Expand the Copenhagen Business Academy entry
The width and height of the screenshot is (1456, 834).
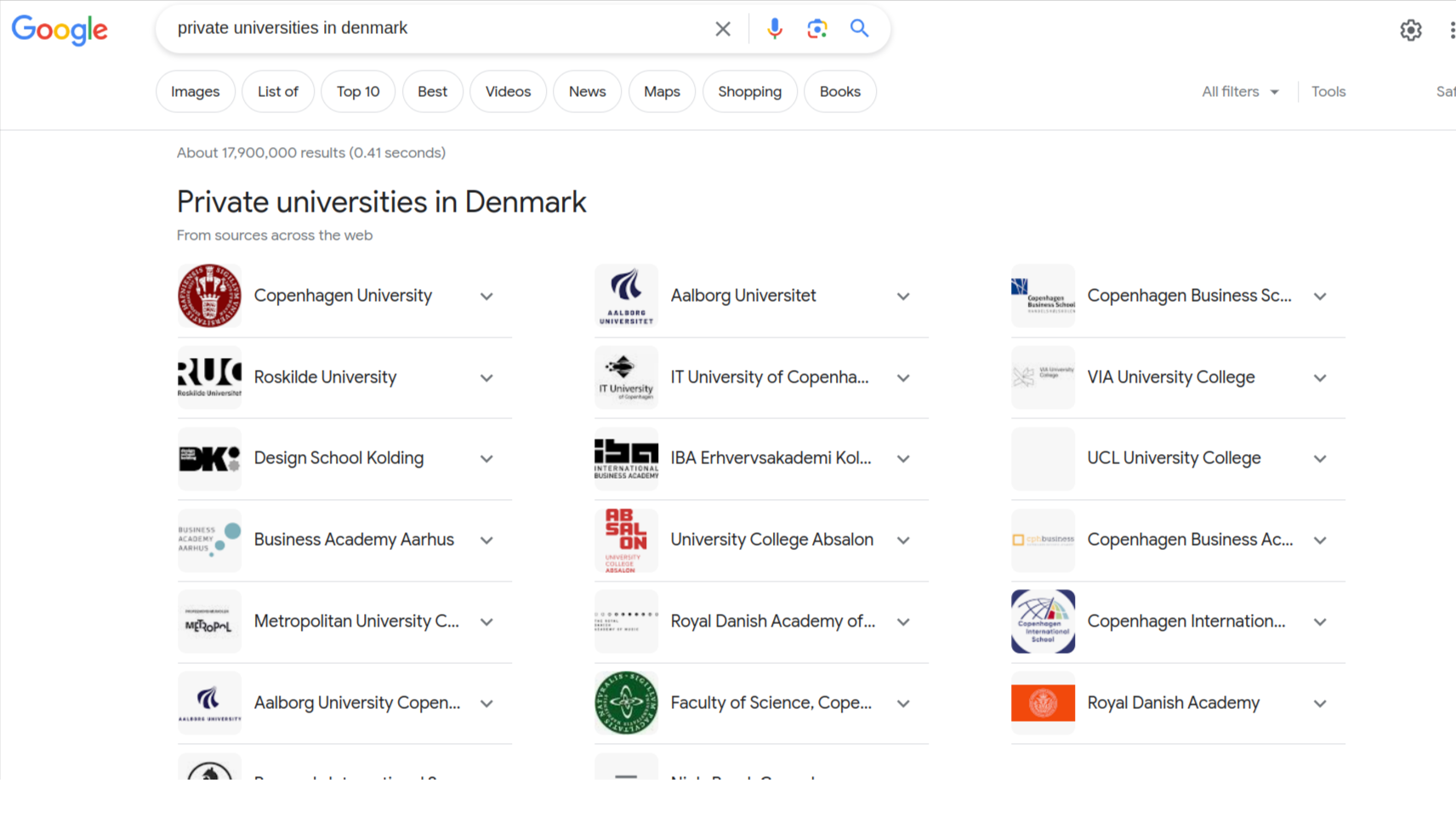(1320, 541)
